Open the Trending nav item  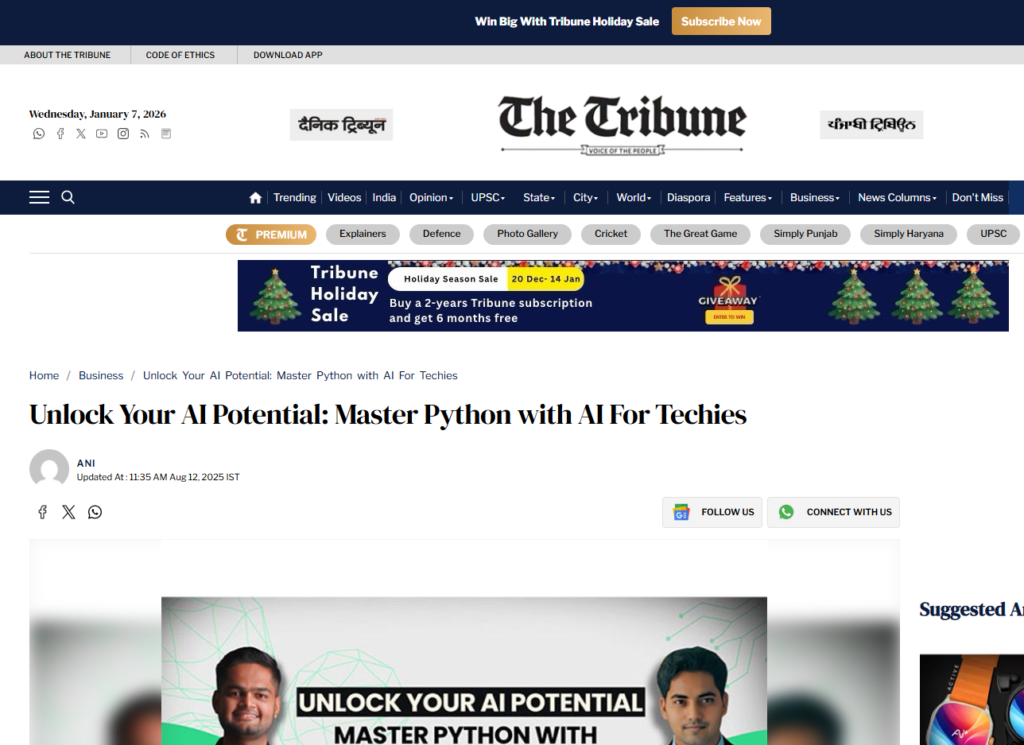pos(295,197)
